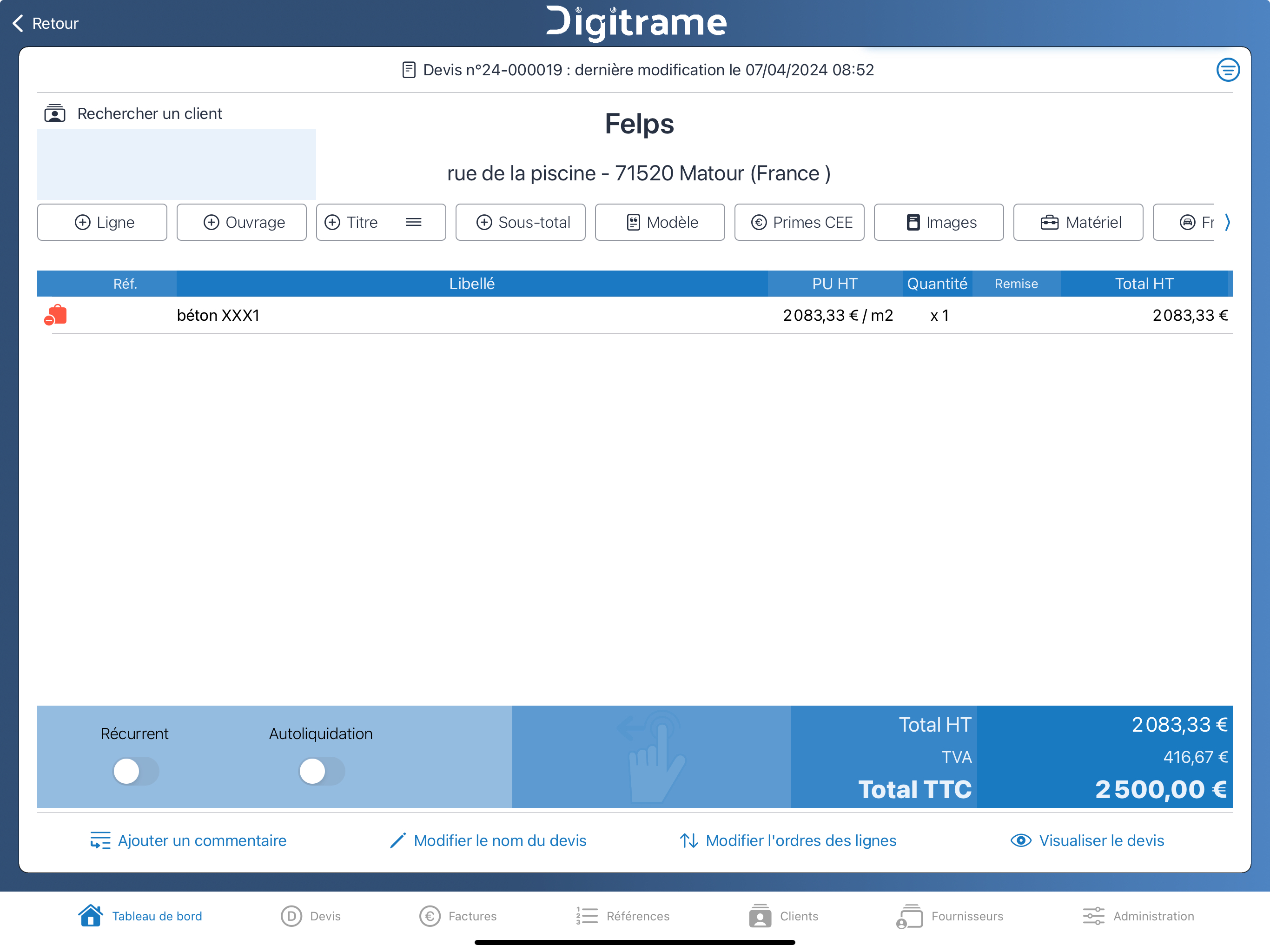Click Visualiser le devis

[x=1101, y=840]
